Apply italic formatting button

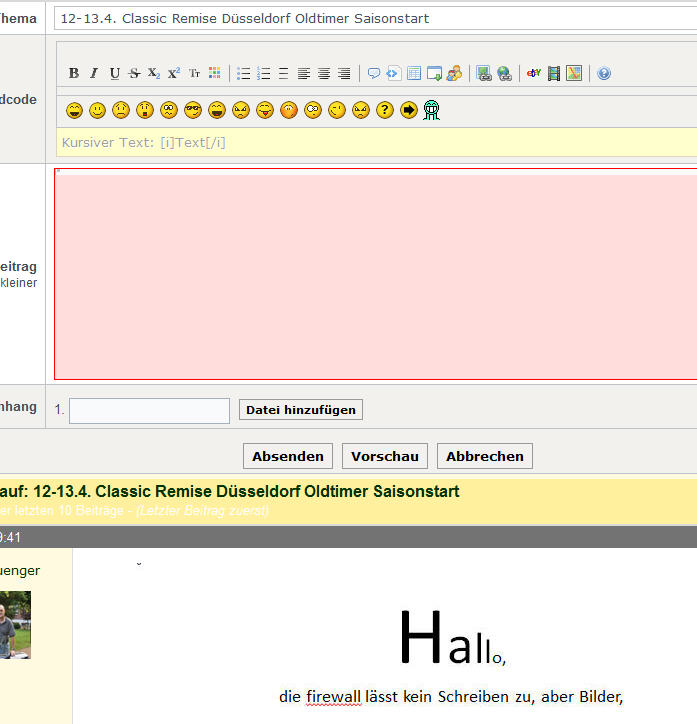coord(94,73)
